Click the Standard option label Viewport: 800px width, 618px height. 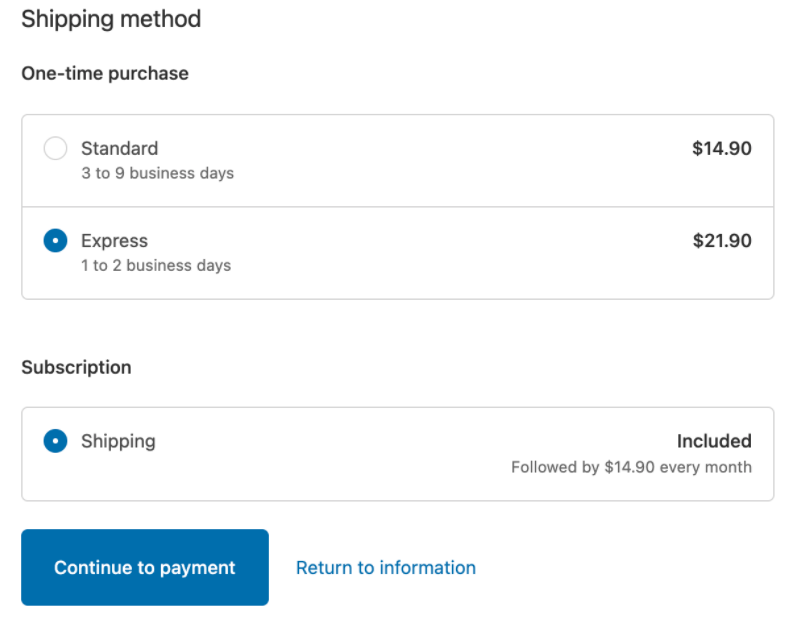pos(119,149)
